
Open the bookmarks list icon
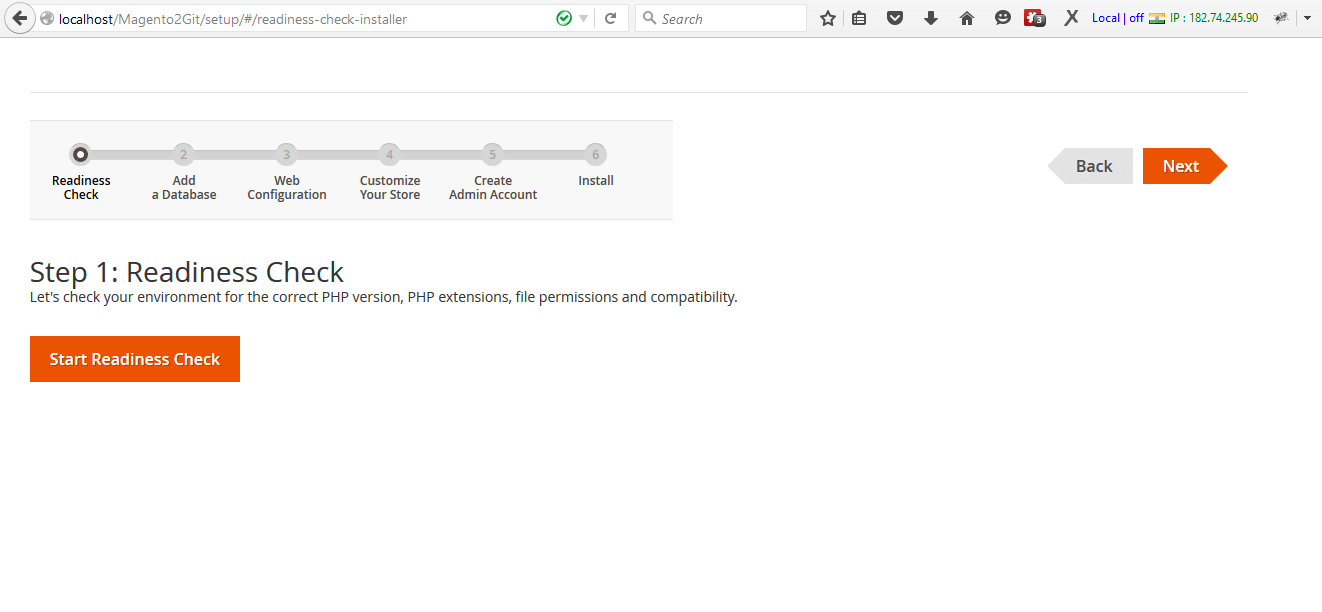pos(859,18)
